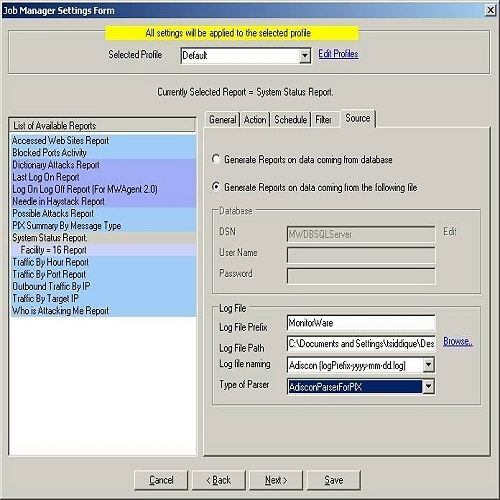The width and height of the screenshot is (500, 500).
Task: Click the Browse link for log path
Action: point(458,341)
